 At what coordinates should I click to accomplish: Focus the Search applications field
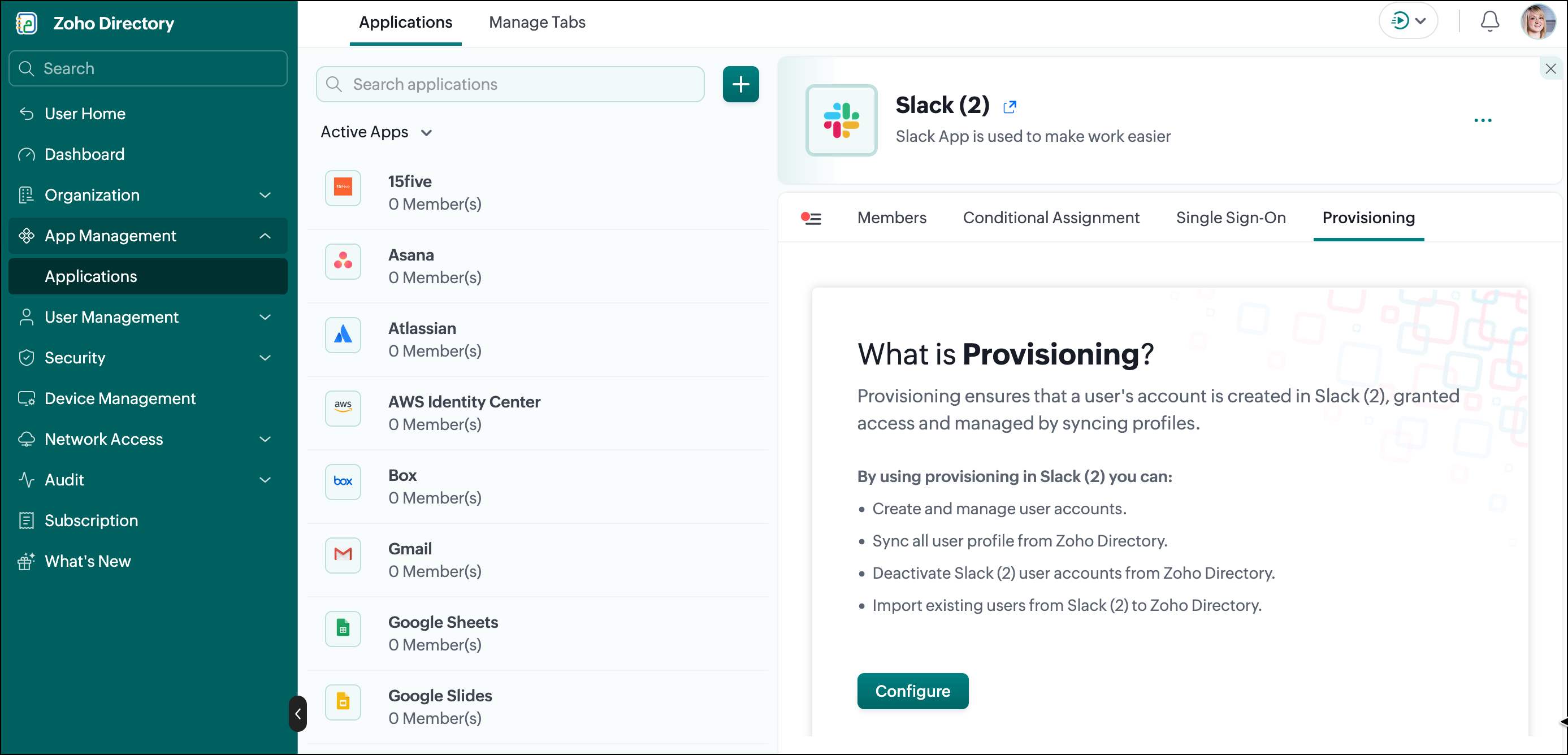coord(510,84)
